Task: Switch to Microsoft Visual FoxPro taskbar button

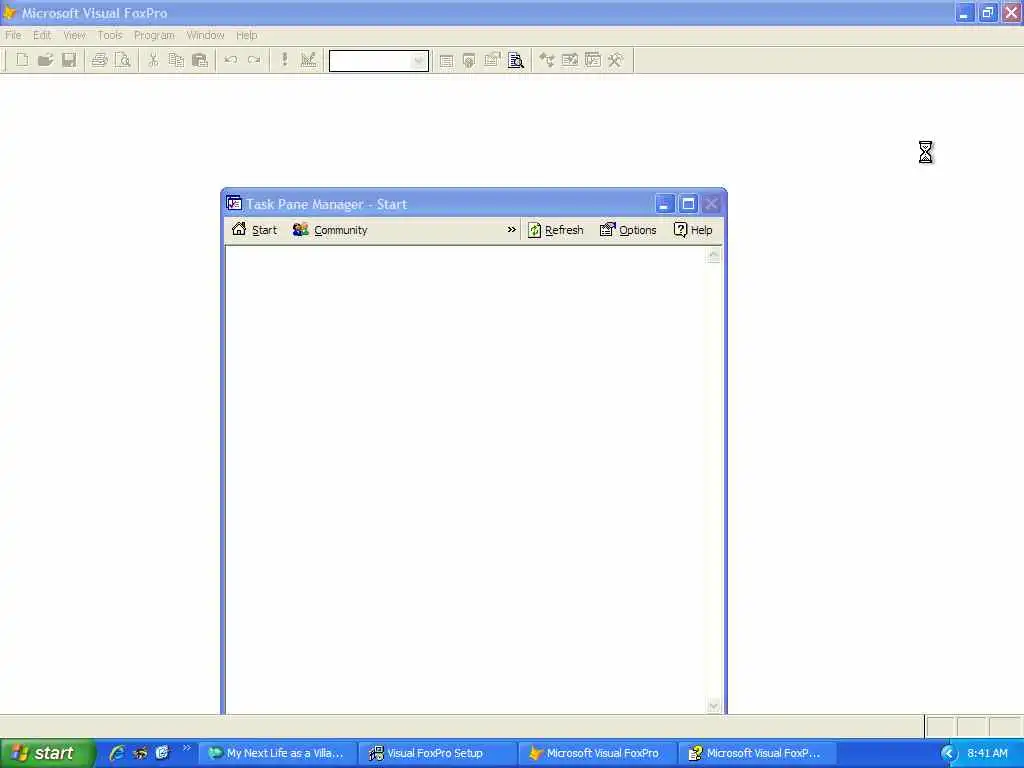Action: click(598, 753)
